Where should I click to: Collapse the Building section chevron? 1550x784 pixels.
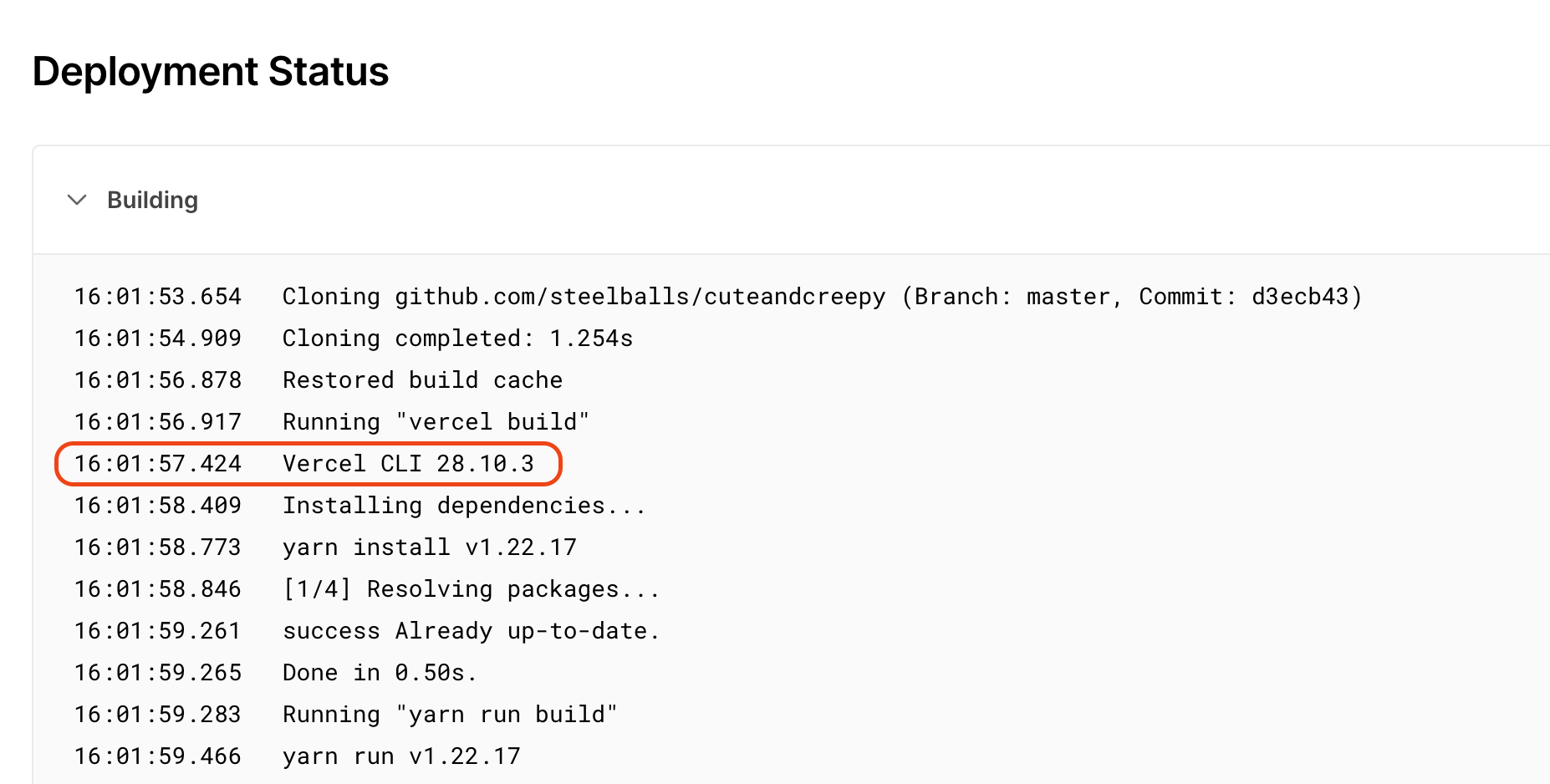click(x=77, y=200)
